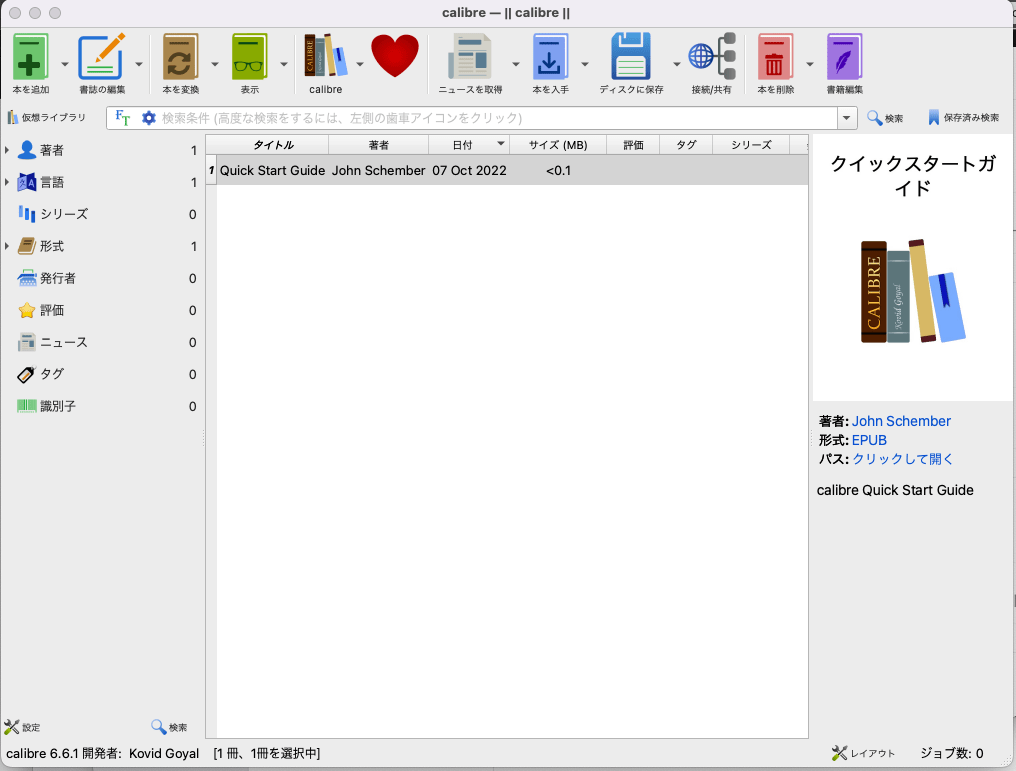Select the Quick Start Guide title cell
This screenshot has width=1016, height=771.
pos(273,170)
